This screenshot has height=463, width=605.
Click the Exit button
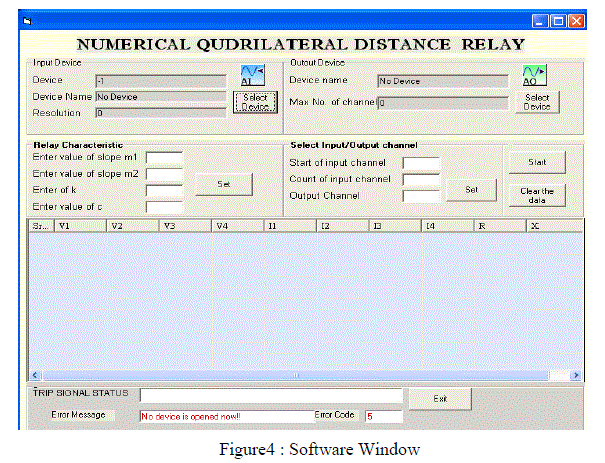439,398
